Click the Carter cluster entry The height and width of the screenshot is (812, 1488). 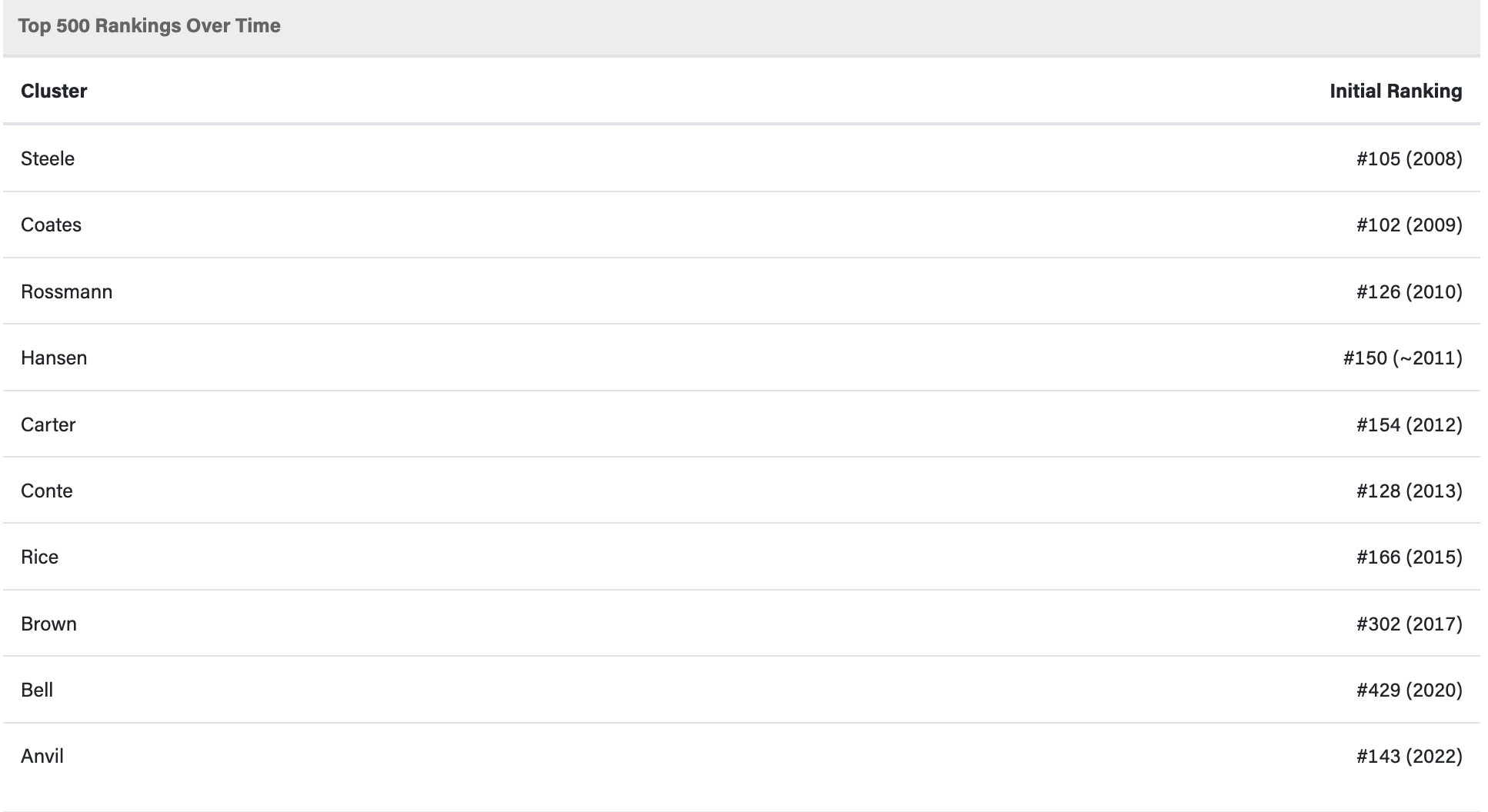48,424
